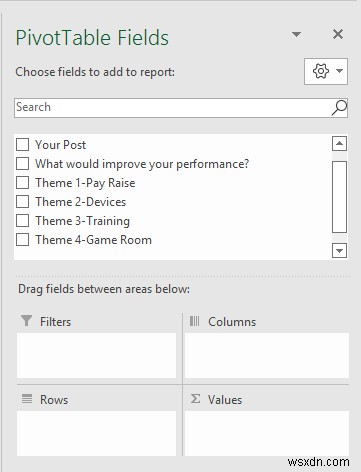Click the field list scroll up arrow
The height and width of the screenshot is (472, 361).
click(339, 144)
